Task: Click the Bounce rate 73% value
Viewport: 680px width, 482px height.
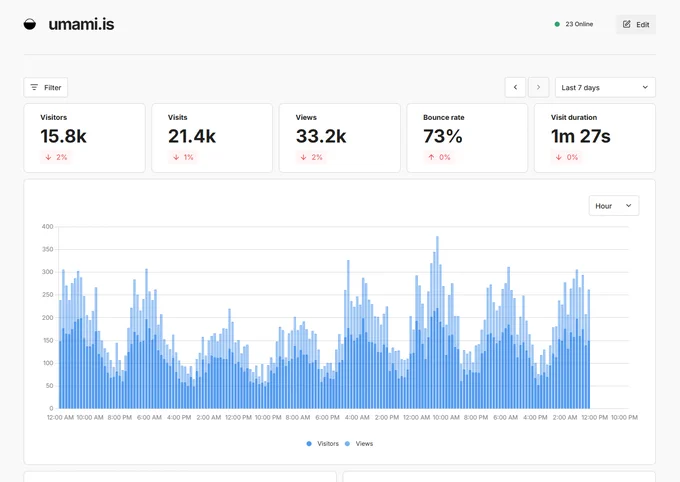Action: (443, 136)
